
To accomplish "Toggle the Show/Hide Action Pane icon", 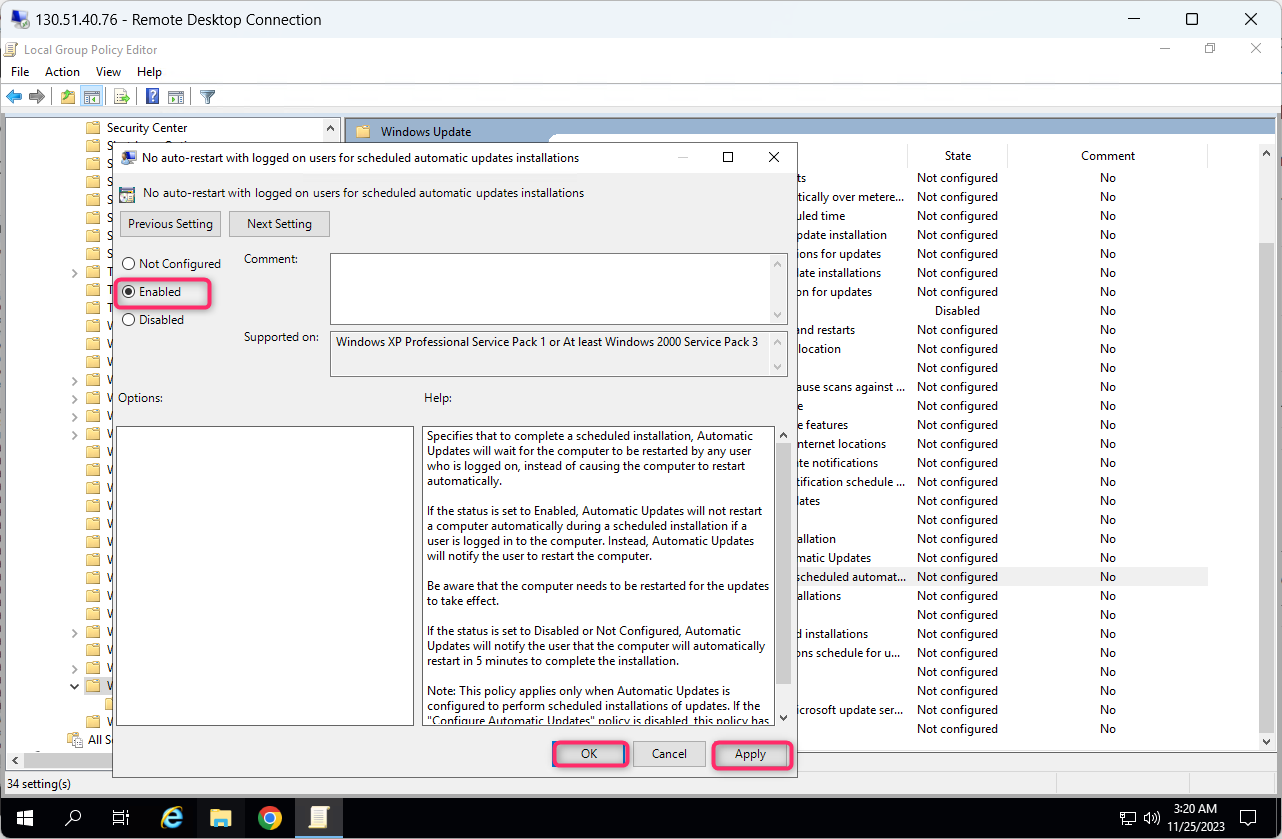I will click(x=176, y=97).
